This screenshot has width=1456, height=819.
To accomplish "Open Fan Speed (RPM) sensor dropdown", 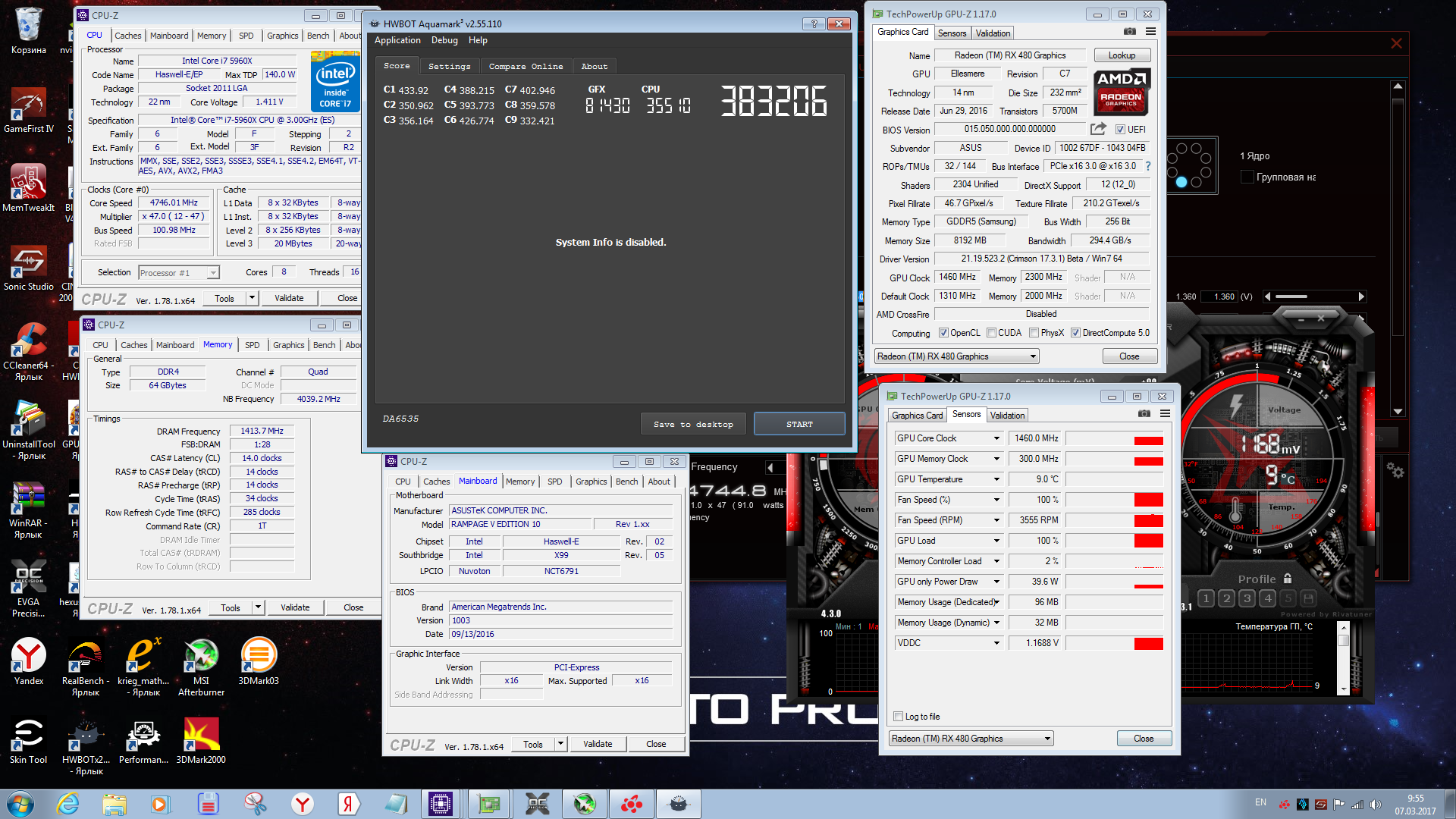I will tap(996, 520).
